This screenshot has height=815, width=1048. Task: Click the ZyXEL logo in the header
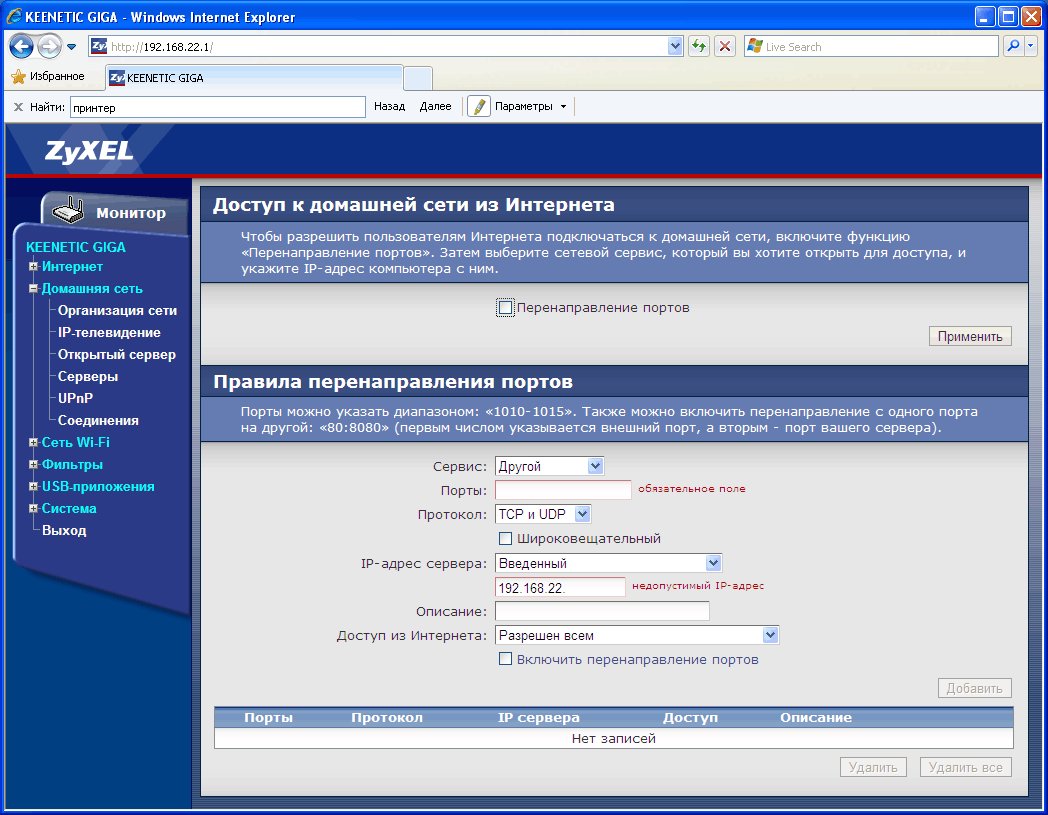(x=89, y=151)
